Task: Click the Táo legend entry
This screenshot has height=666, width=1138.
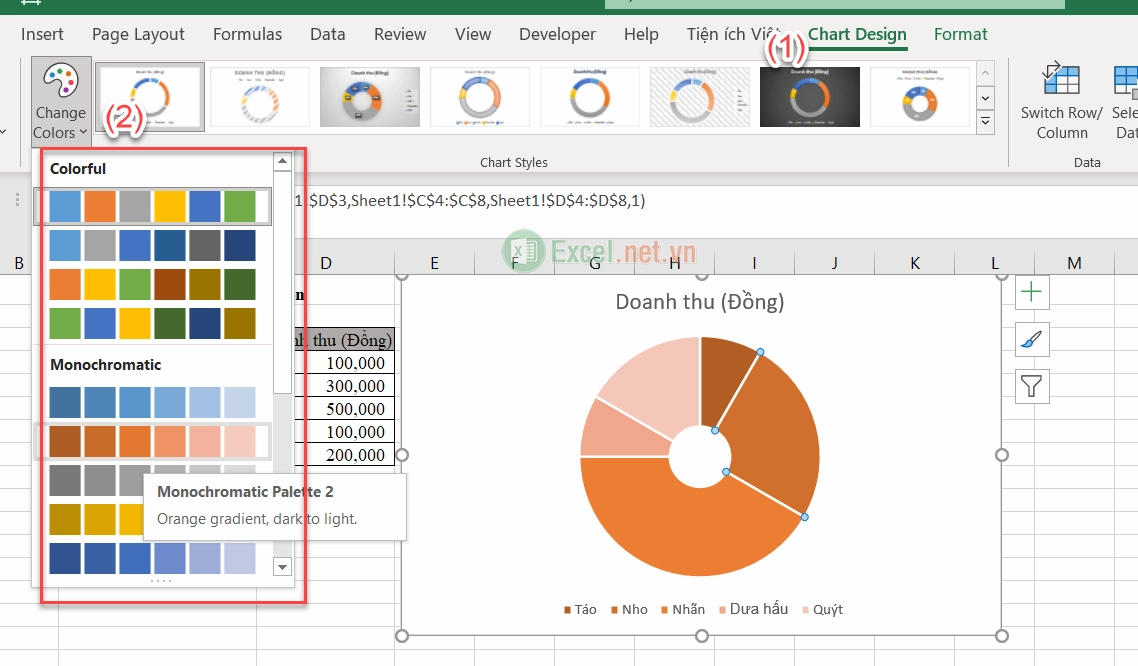Action: pos(580,609)
